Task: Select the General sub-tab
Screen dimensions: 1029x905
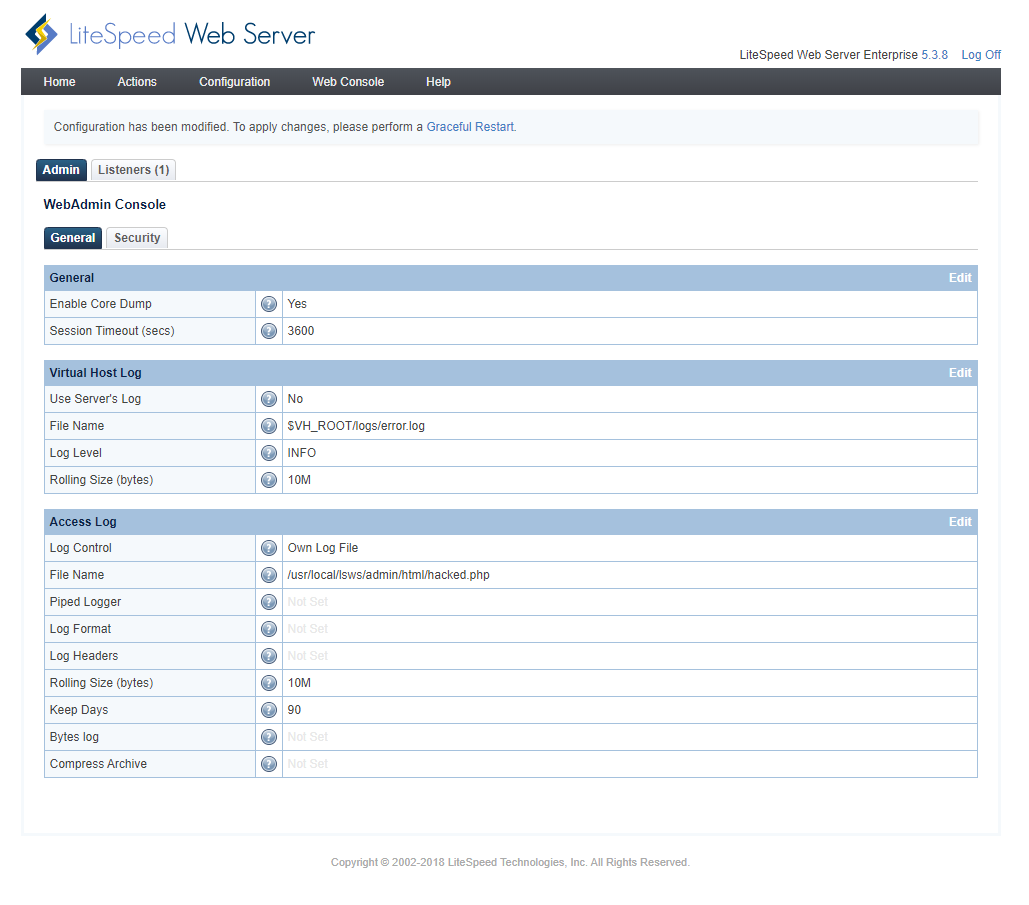Action: 73,238
